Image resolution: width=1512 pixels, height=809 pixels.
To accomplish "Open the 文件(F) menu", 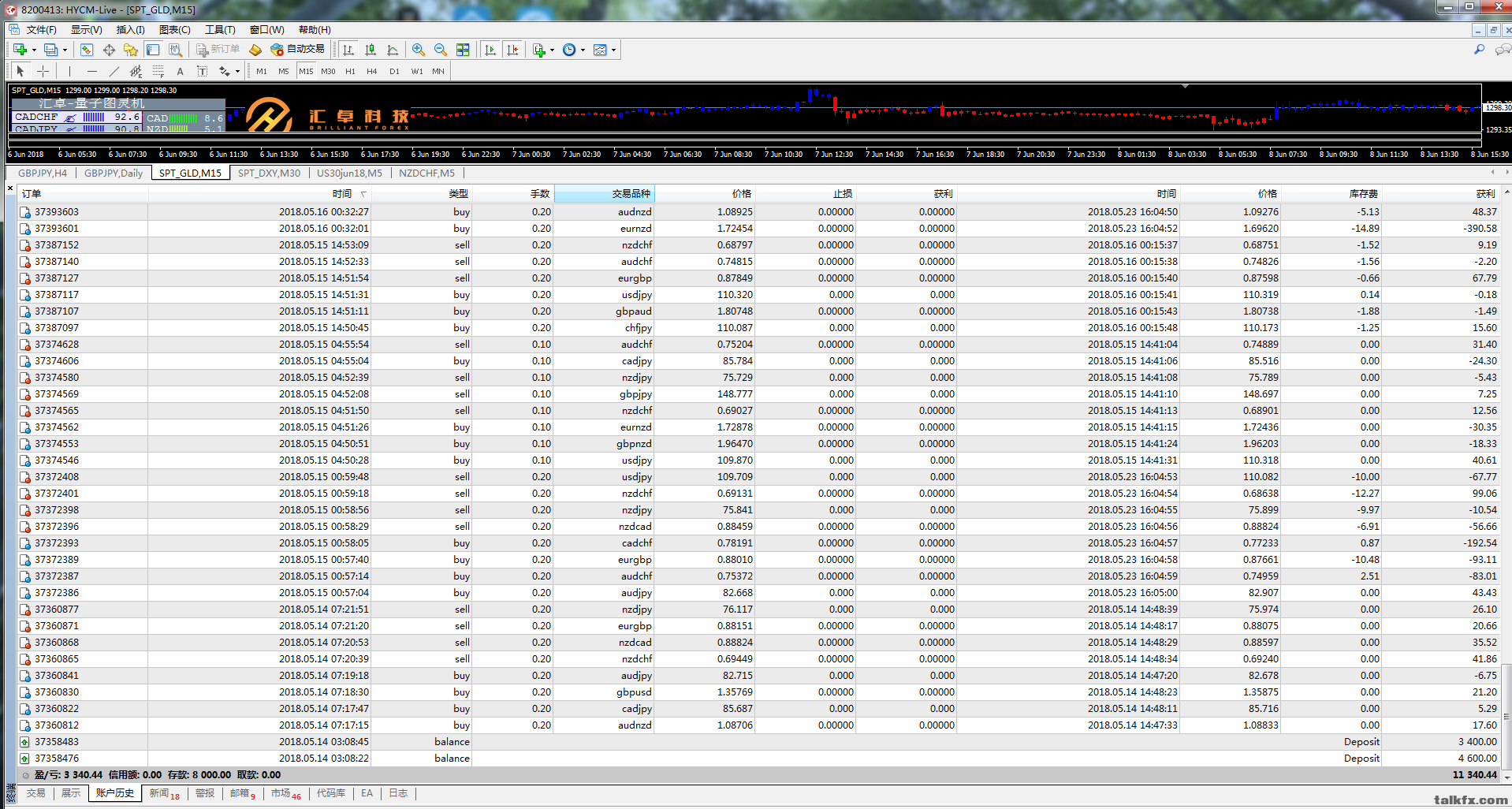I will (x=42, y=30).
